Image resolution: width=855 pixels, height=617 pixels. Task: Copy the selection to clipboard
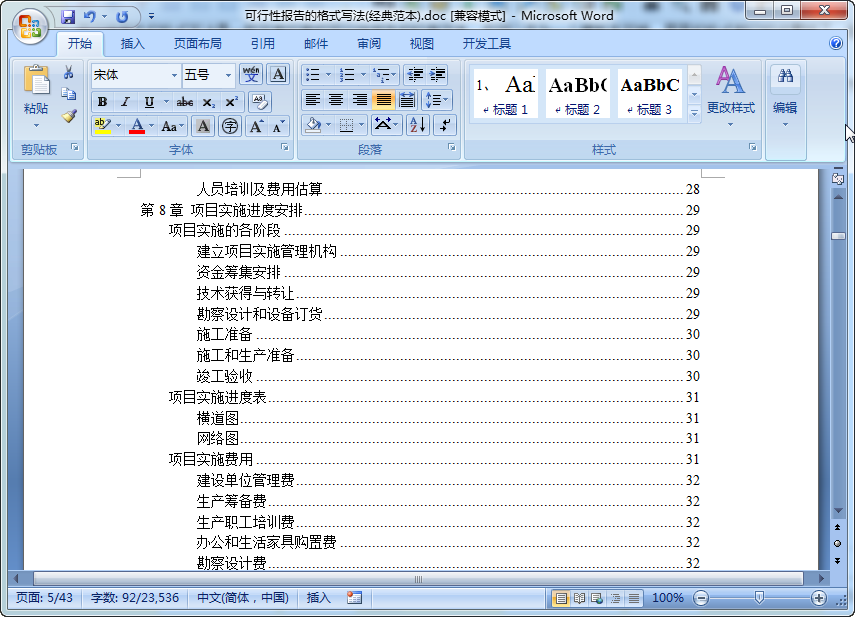pos(68,94)
